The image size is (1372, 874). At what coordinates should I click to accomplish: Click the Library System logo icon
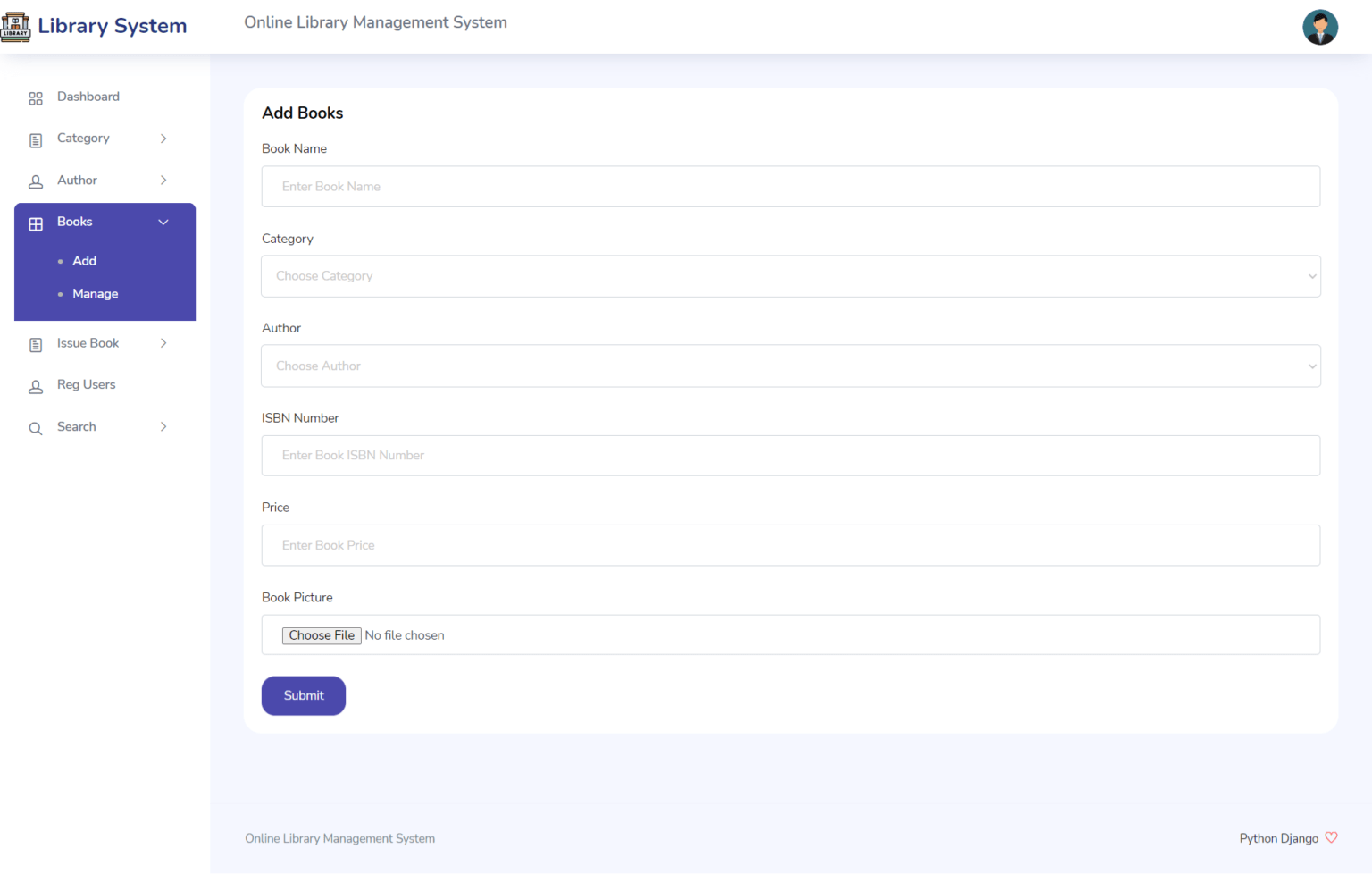[15, 27]
